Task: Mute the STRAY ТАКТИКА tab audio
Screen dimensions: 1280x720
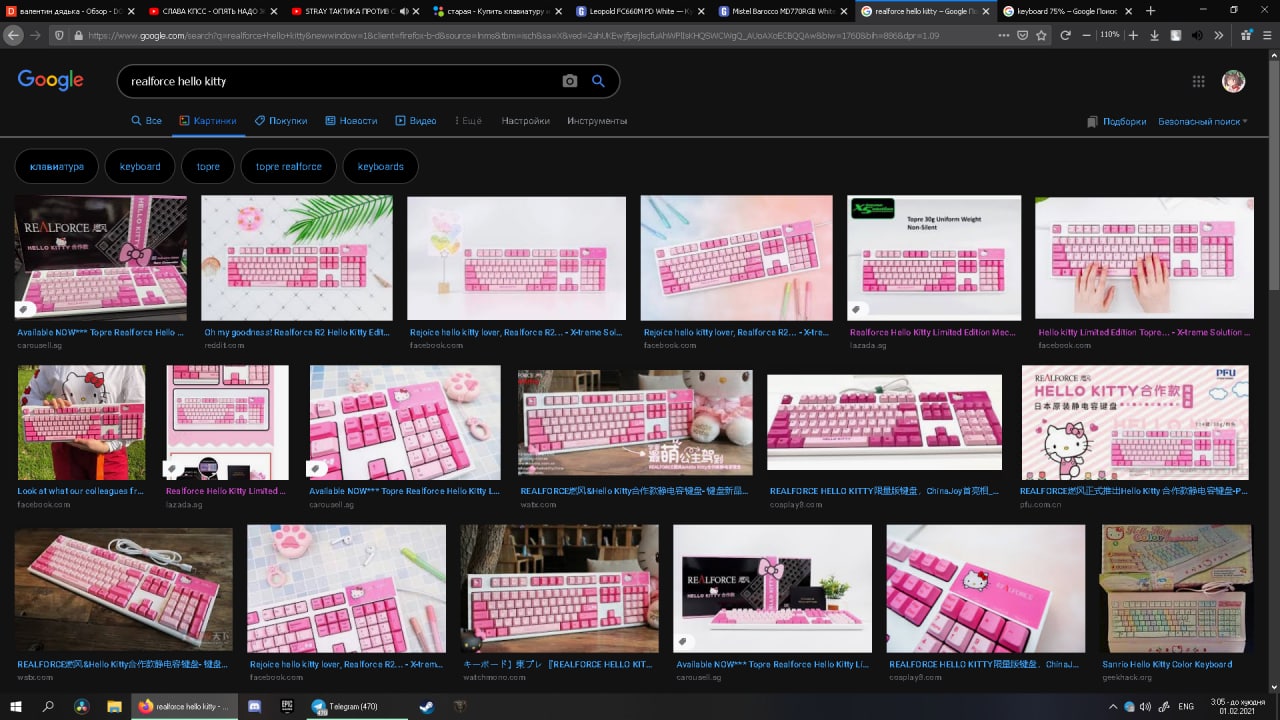Action: (x=404, y=11)
